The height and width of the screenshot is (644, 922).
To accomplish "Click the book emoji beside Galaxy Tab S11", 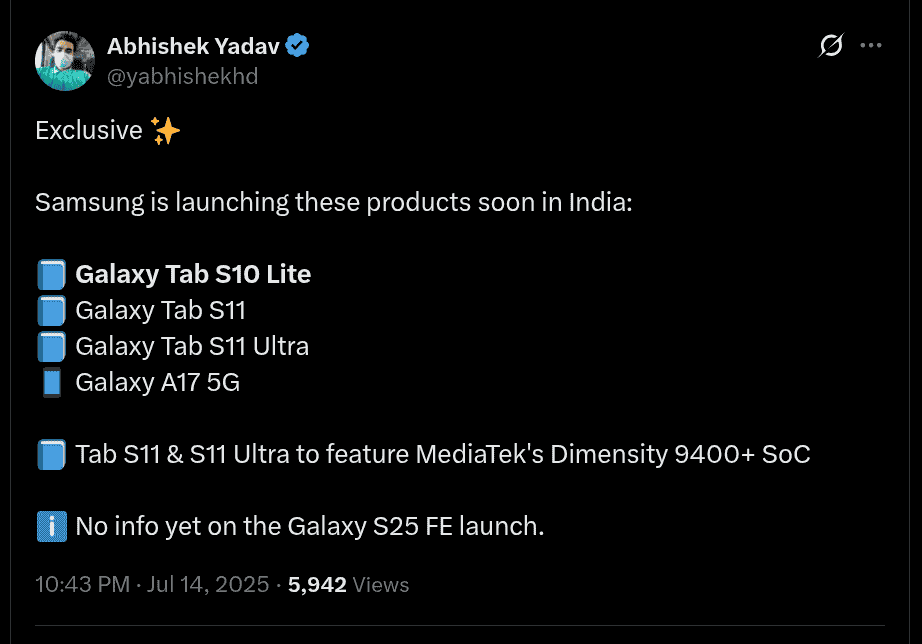I will (x=51, y=311).
